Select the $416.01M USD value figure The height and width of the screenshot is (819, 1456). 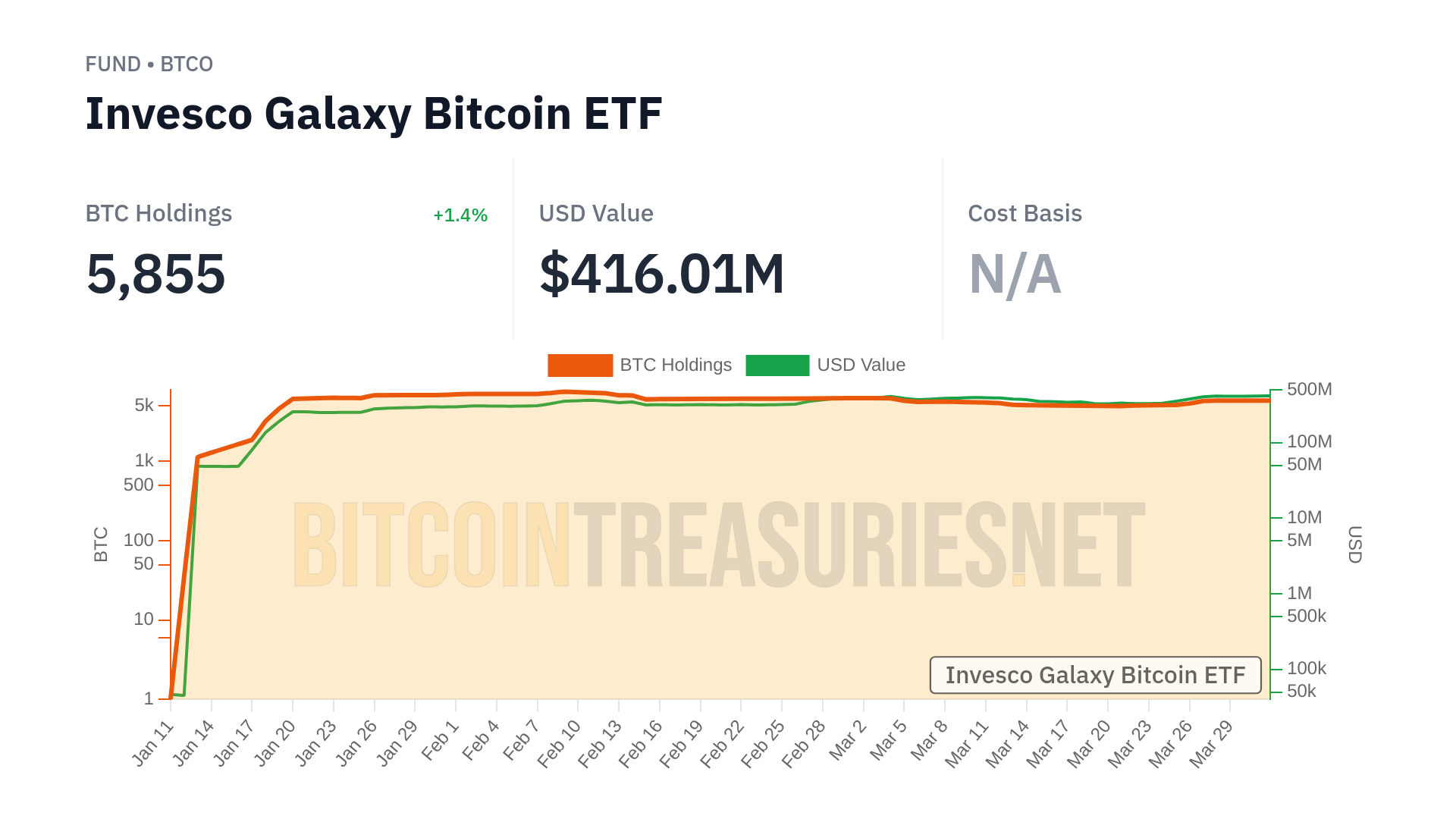tap(661, 274)
